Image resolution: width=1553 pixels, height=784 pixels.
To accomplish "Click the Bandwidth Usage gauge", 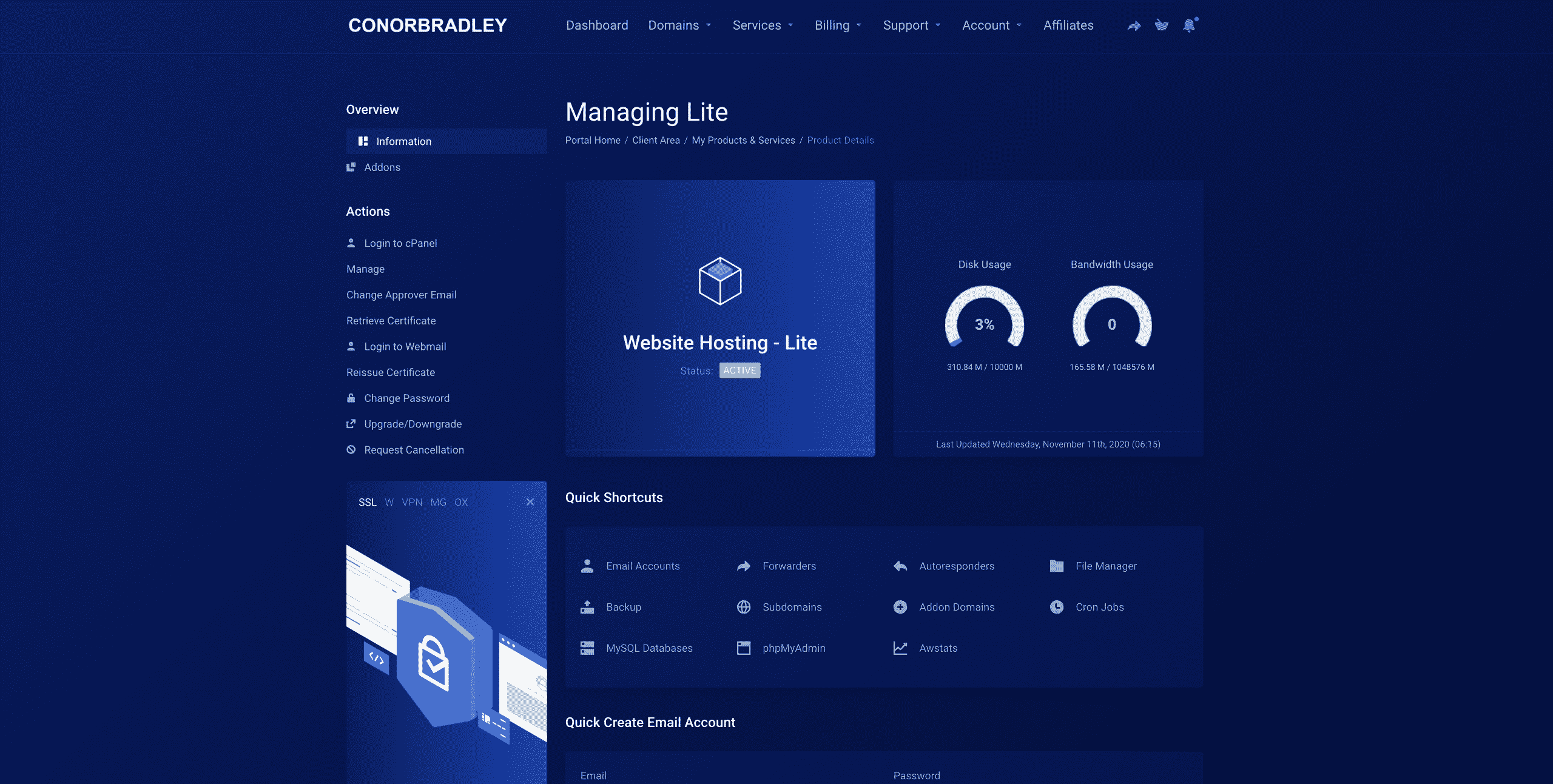I will [x=1112, y=318].
